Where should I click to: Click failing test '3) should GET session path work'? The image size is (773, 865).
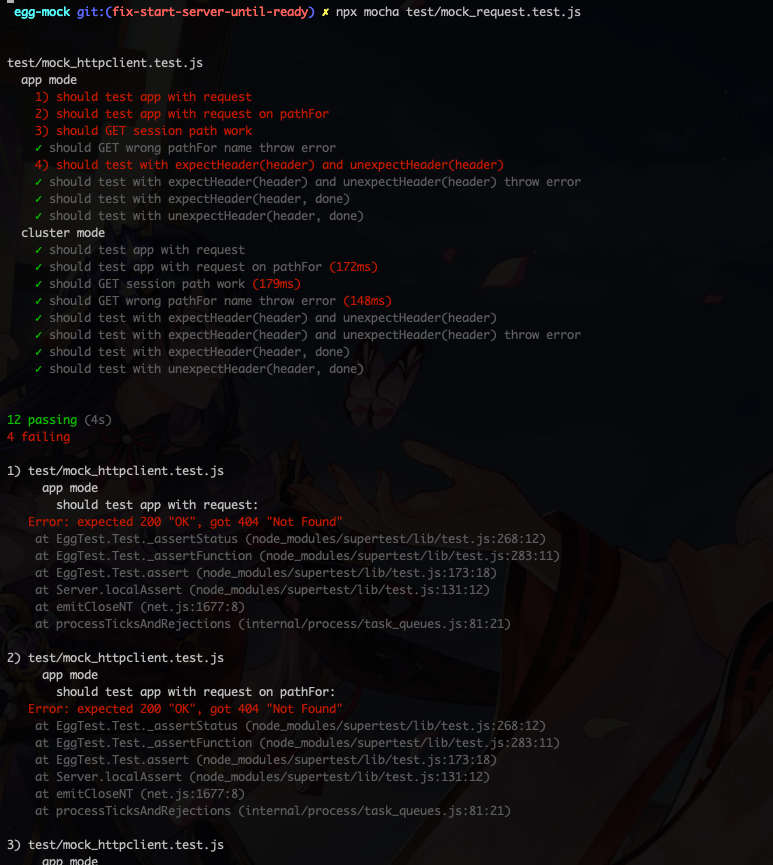point(143,131)
